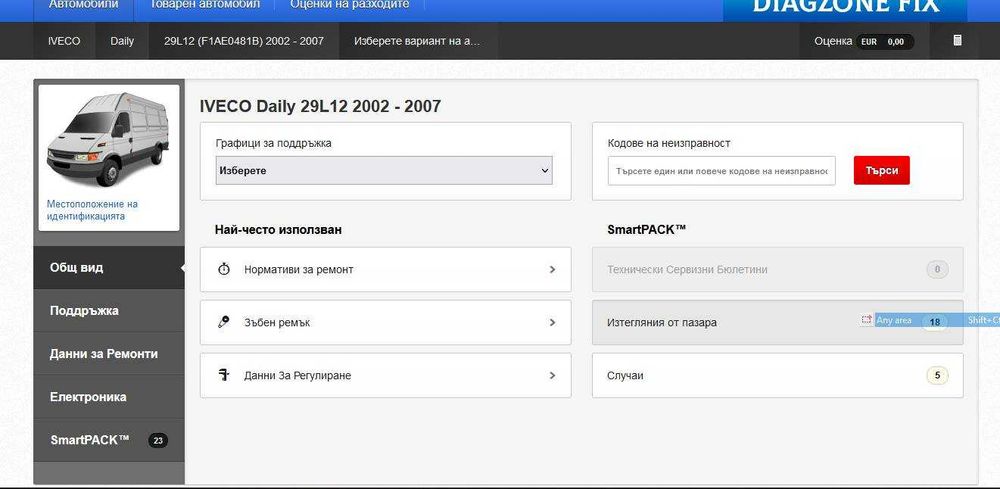Click the stopwatch icon for Нормативи за ремонт

pyautogui.click(x=224, y=270)
